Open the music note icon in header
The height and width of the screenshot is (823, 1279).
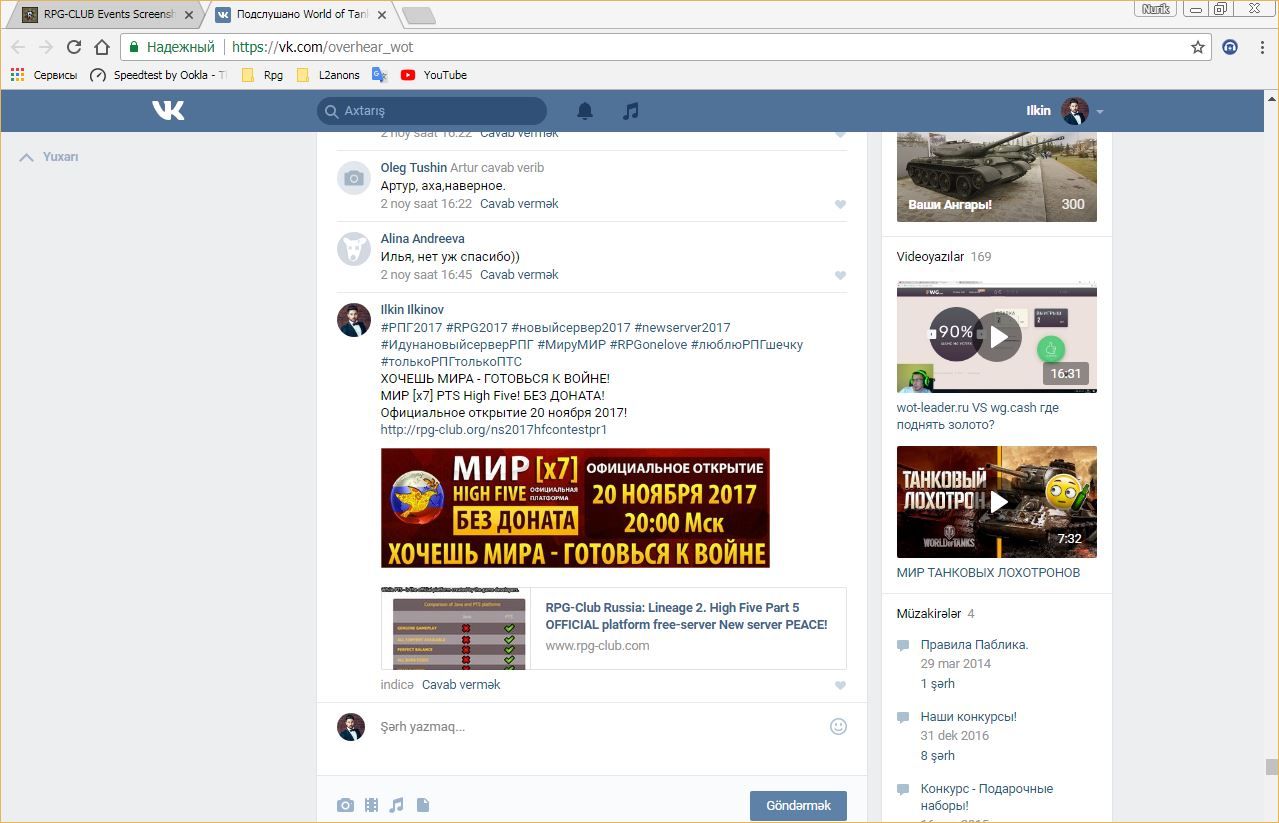tap(630, 111)
